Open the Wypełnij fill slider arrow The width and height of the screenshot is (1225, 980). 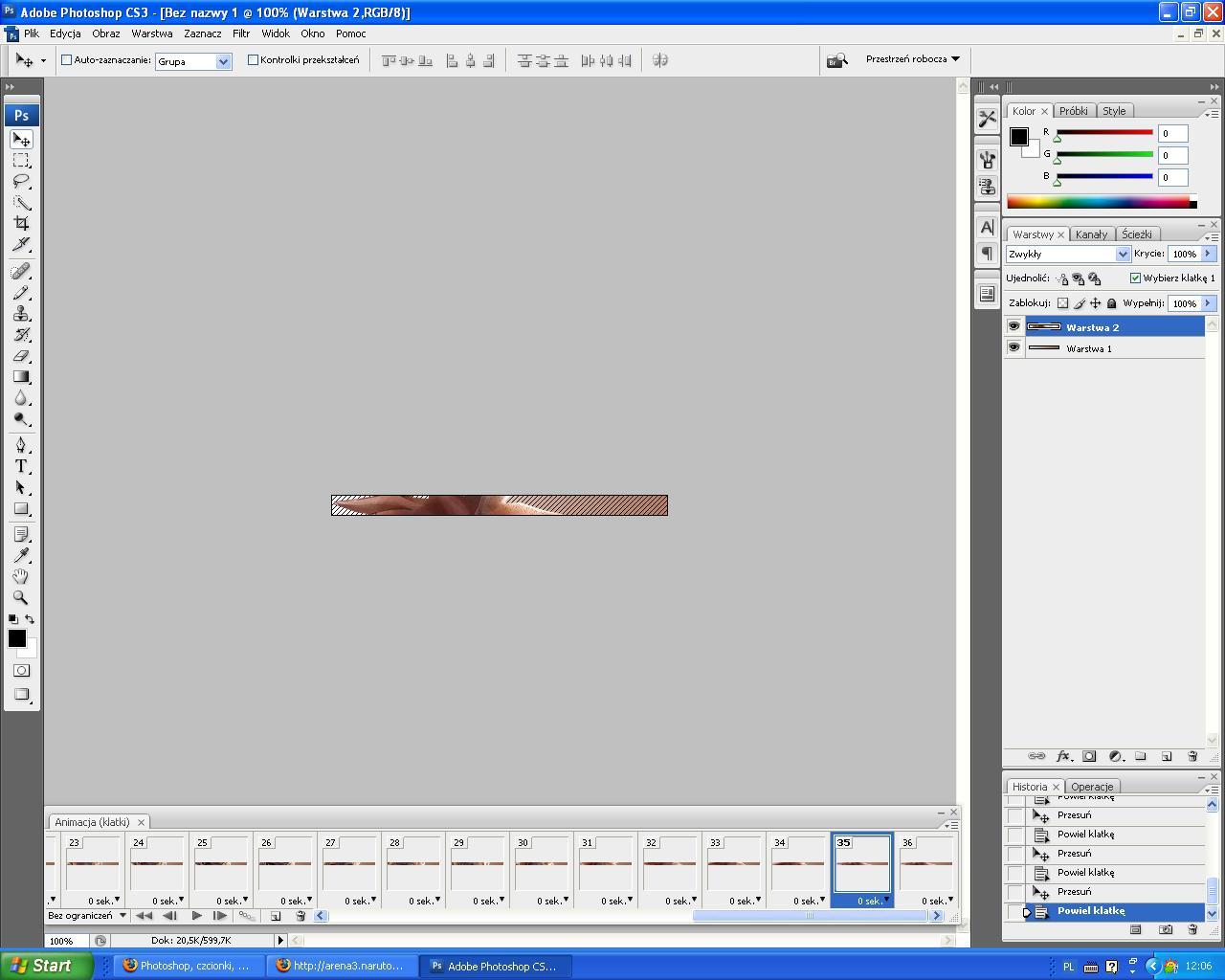(x=1208, y=303)
